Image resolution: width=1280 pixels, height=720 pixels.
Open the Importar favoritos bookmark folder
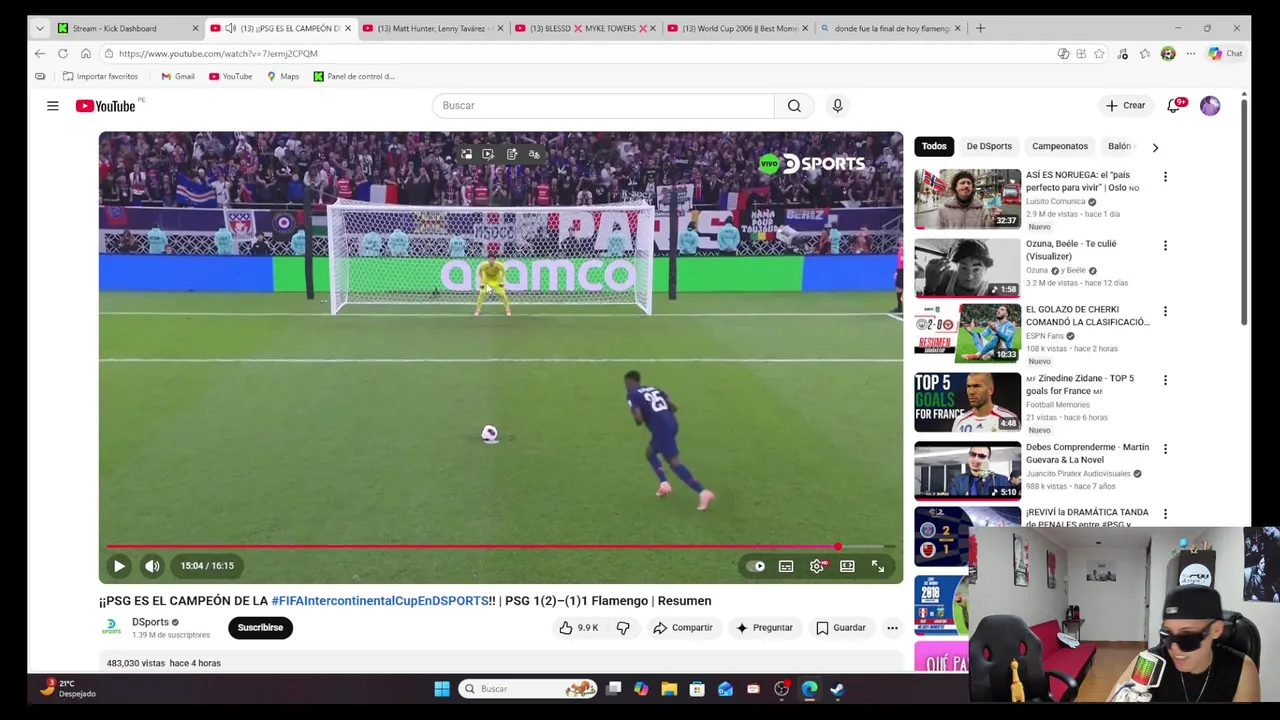click(100, 76)
